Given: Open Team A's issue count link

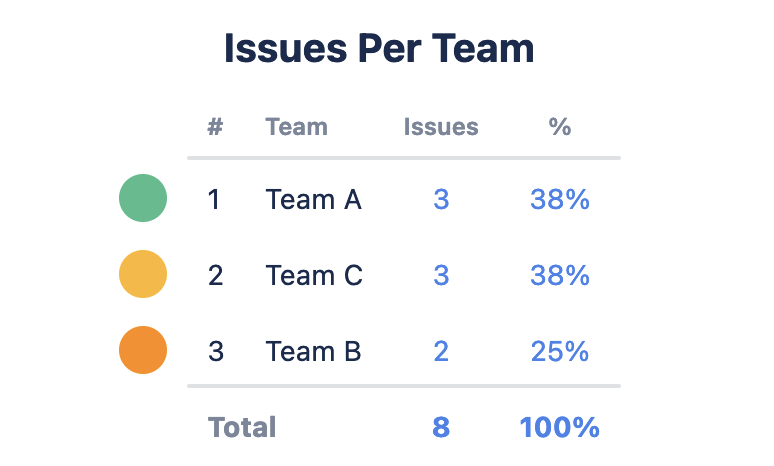Looking at the screenshot, I should pyautogui.click(x=441, y=200).
